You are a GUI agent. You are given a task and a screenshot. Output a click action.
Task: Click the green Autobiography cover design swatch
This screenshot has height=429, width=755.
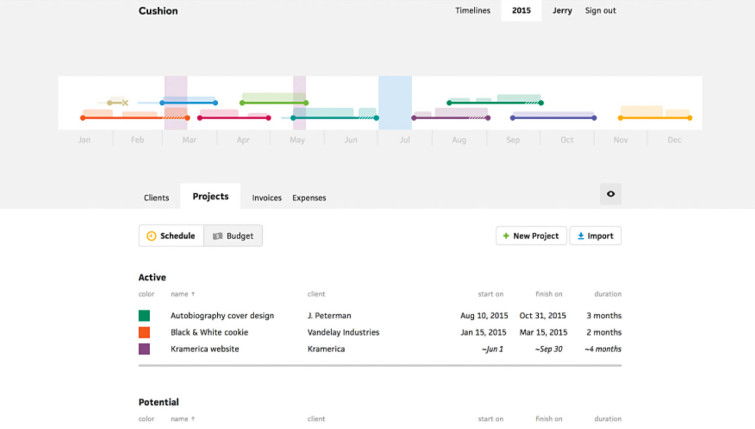(144, 316)
